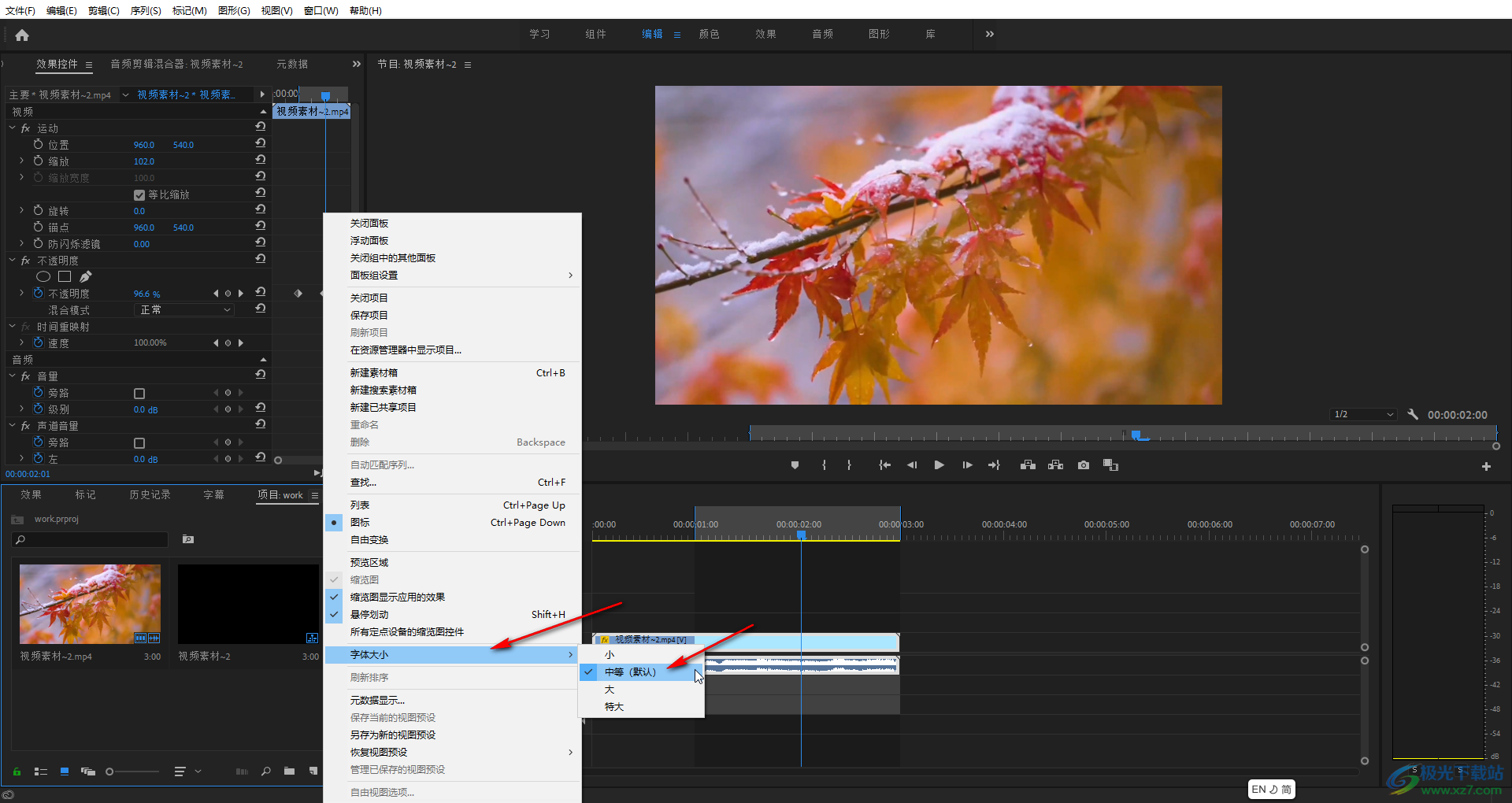Reset the Position parameter
The image size is (1512, 803).
click(x=261, y=143)
